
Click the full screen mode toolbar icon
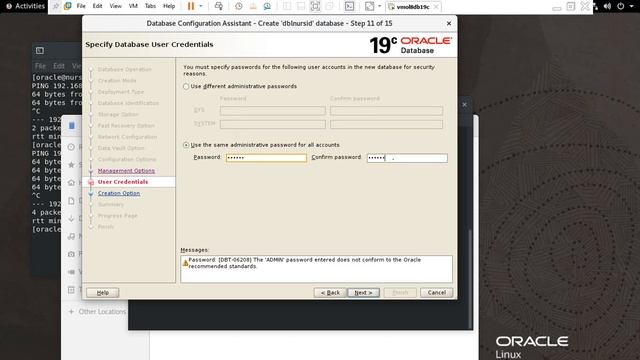315,6
